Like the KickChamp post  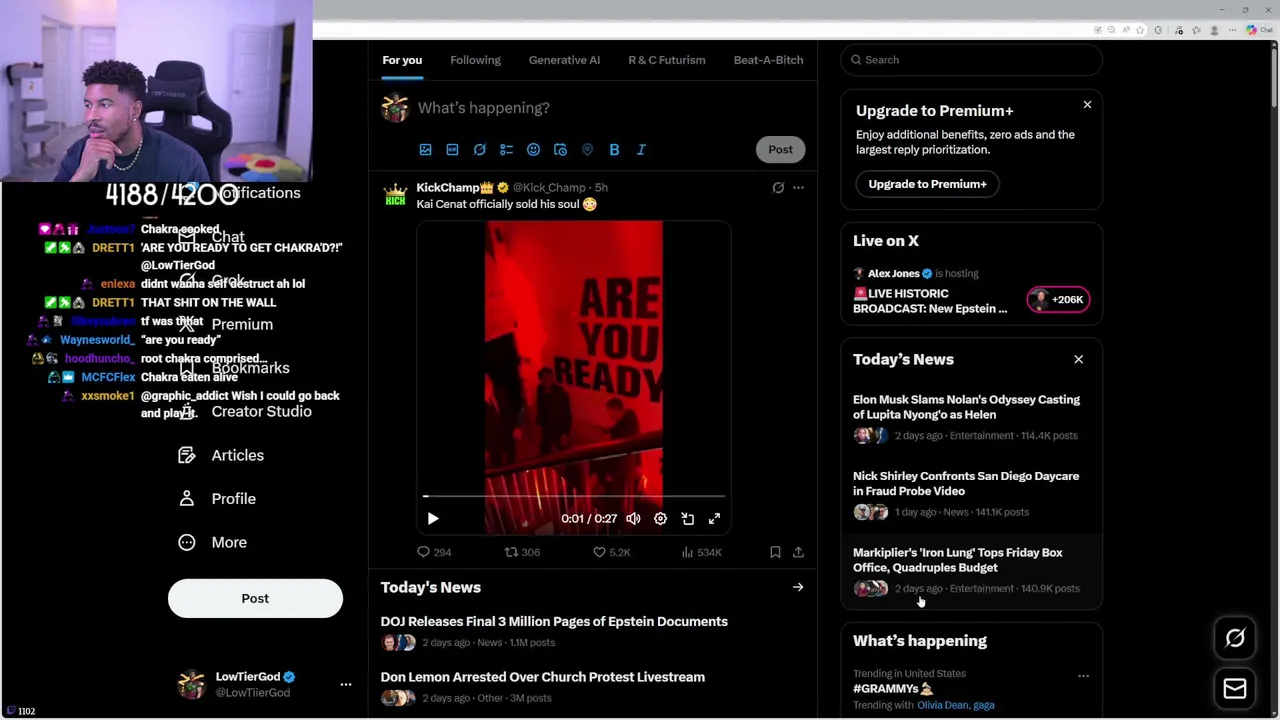[611, 552]
